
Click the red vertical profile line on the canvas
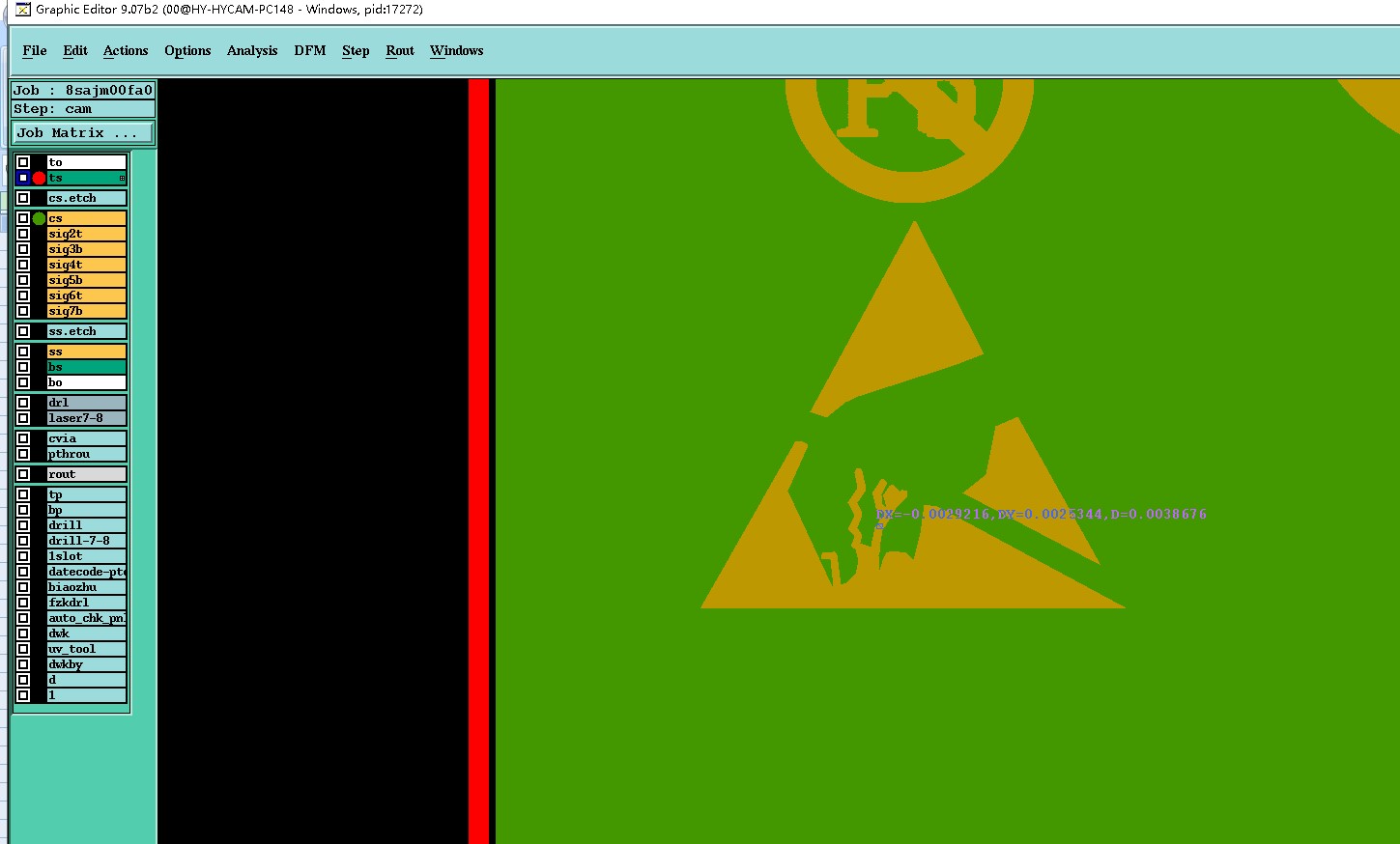point(478,462)
